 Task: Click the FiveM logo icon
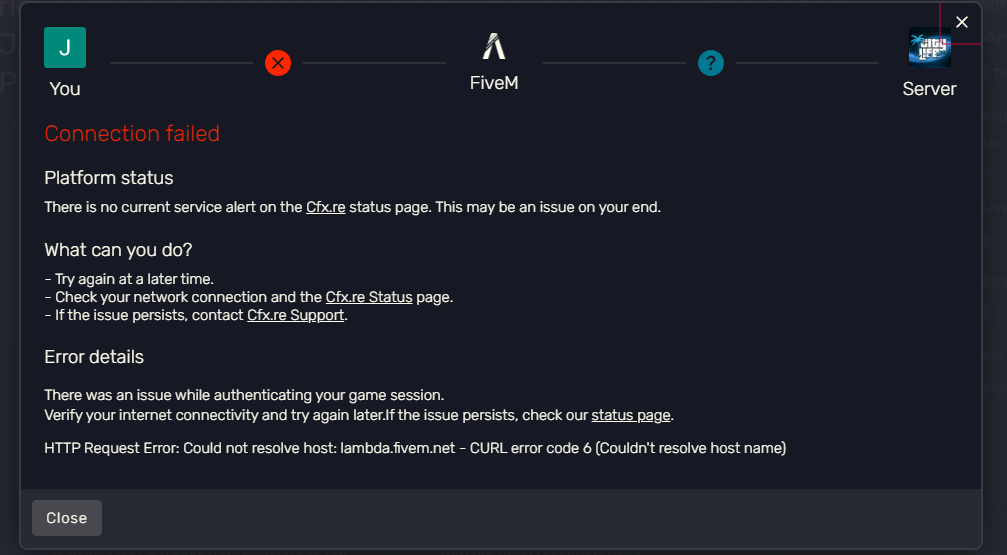494,46
